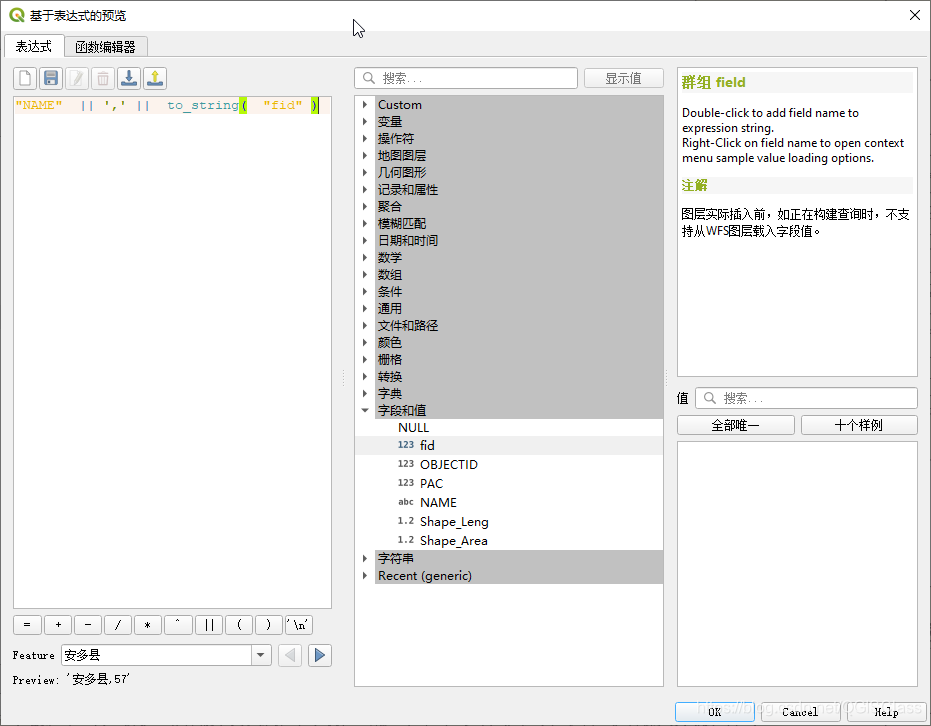
Task: Go to the previous feature arrow
Action: (290, 655)
